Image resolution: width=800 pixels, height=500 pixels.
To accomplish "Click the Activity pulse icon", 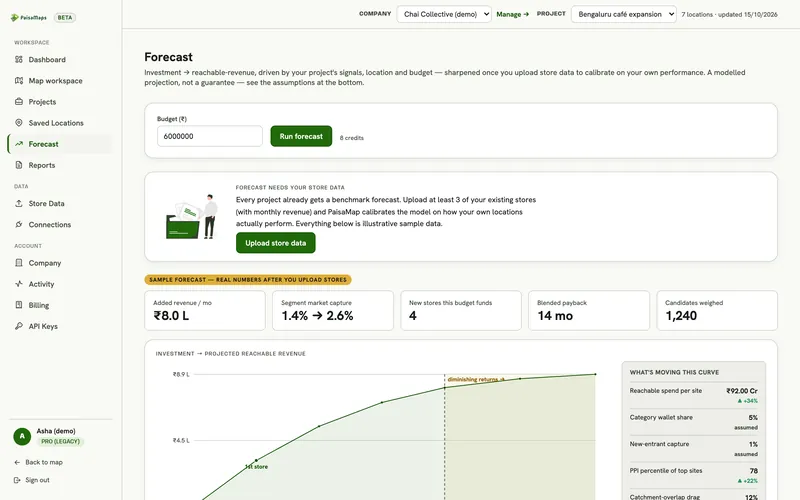I will (x=19, y=284).
